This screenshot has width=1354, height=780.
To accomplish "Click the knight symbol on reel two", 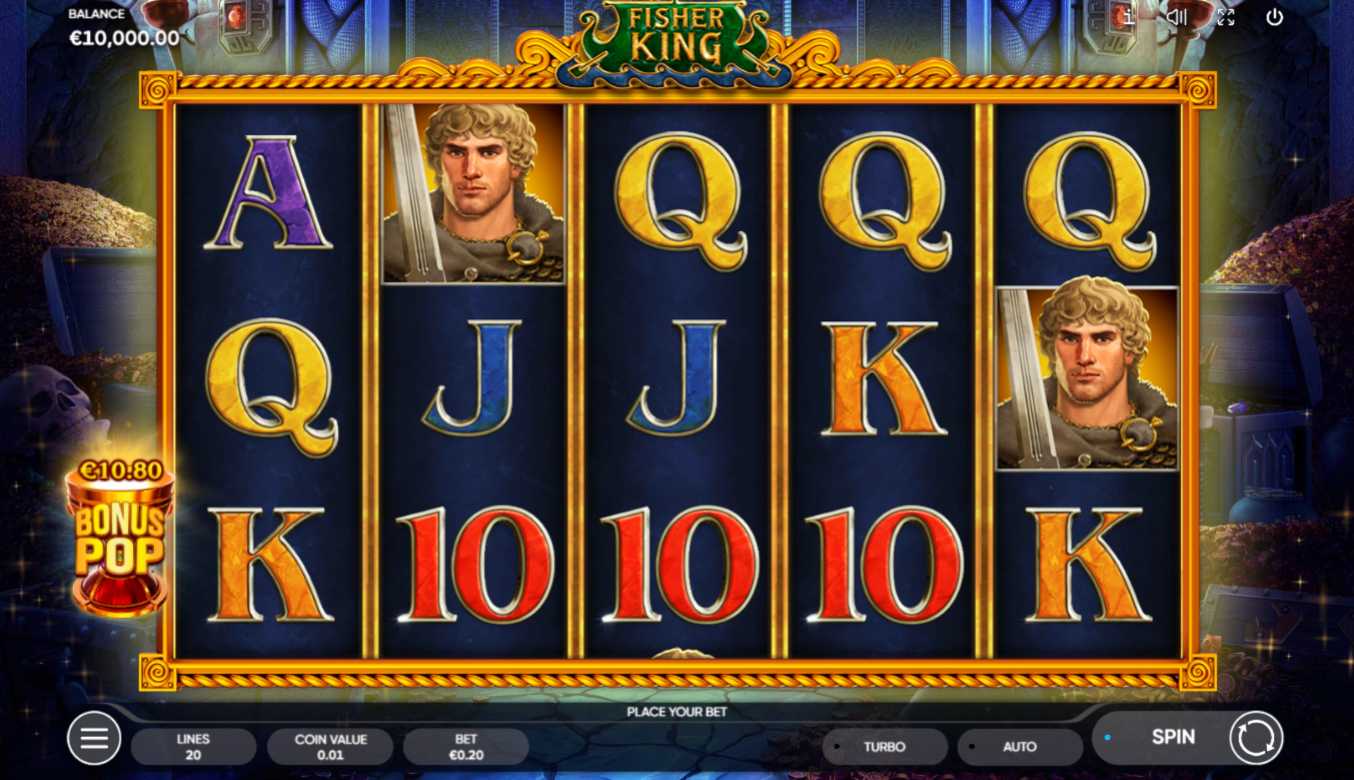I will pyautogui.click(x=474, y=193).
